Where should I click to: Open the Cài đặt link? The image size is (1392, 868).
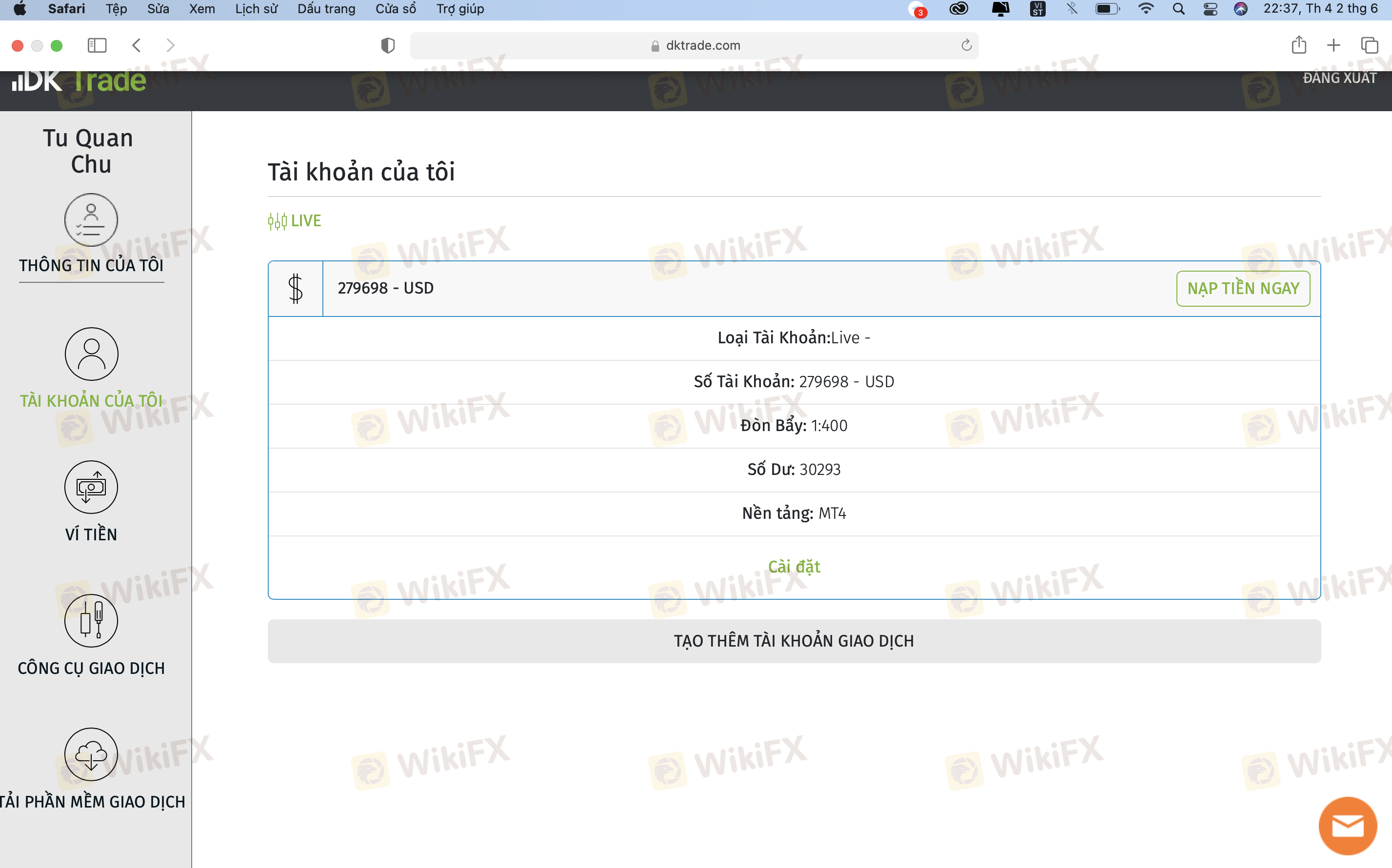pyautogui.click(x=794, y=567)
